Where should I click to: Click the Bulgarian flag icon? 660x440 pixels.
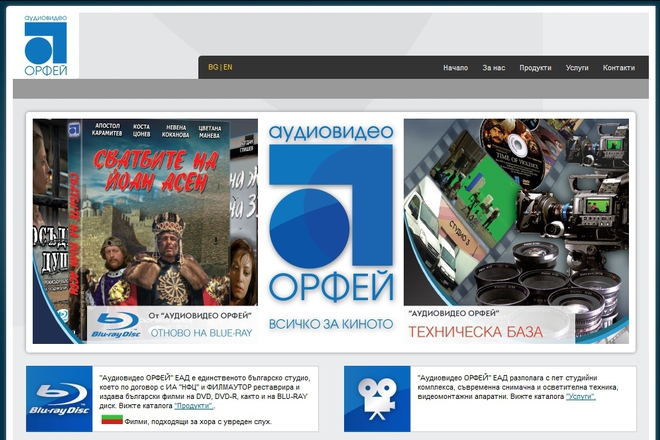click(112, 420)
